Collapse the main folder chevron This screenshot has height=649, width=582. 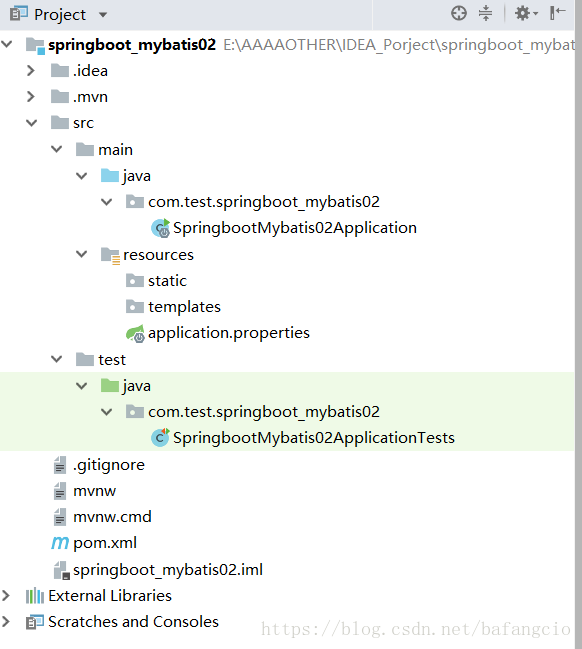(57, 149)
